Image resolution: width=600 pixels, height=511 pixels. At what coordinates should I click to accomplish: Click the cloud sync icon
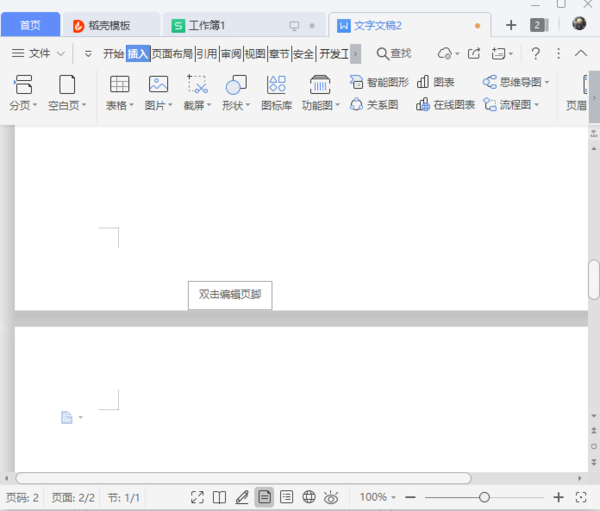tap(445, 54)
